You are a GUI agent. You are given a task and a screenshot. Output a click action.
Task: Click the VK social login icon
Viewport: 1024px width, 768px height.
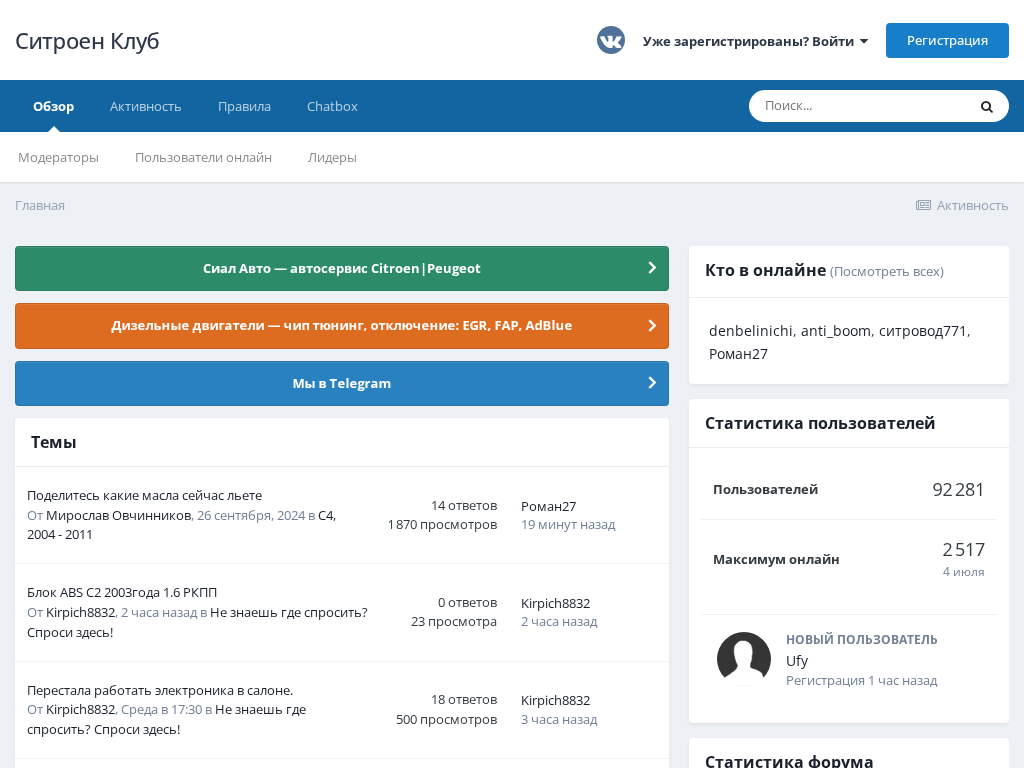pos(611,40)
